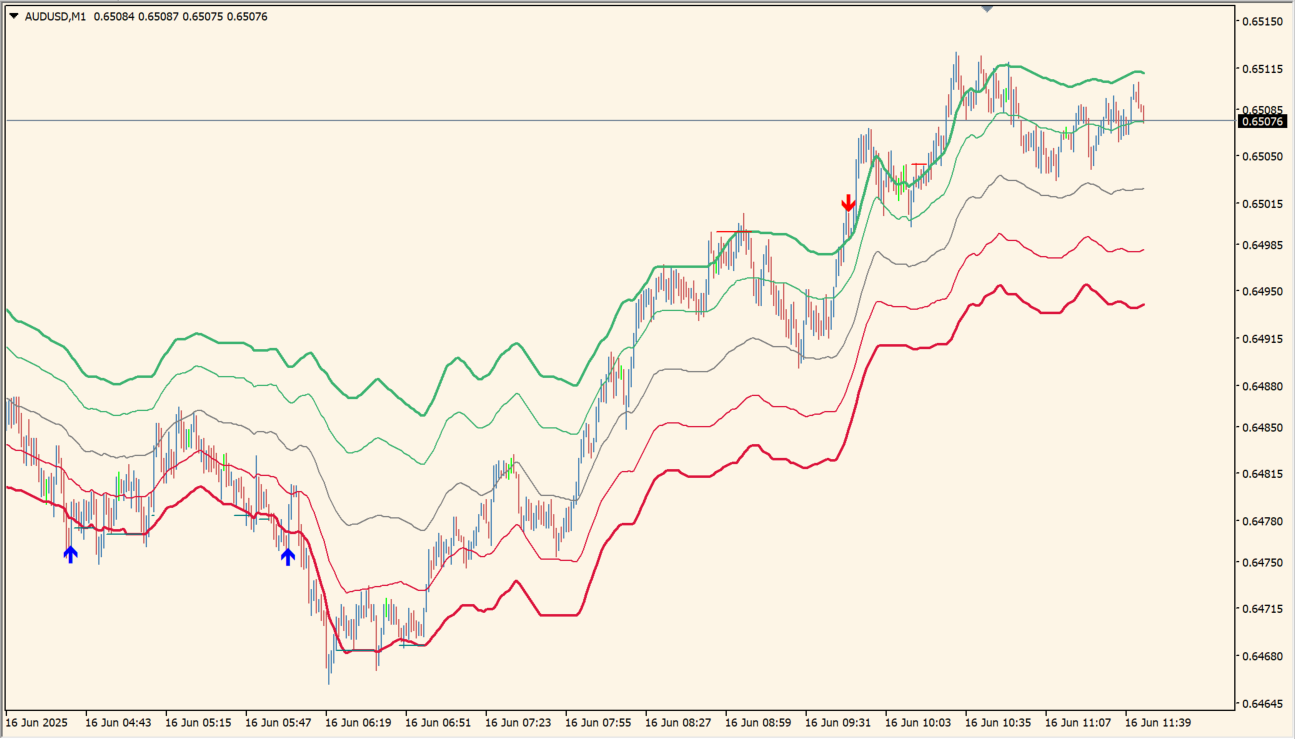Image resolution: width=1295 pixels, height=739 pixels.
Task: Click the 16 Jun 11:39 time label
Action: [1159, 721]
